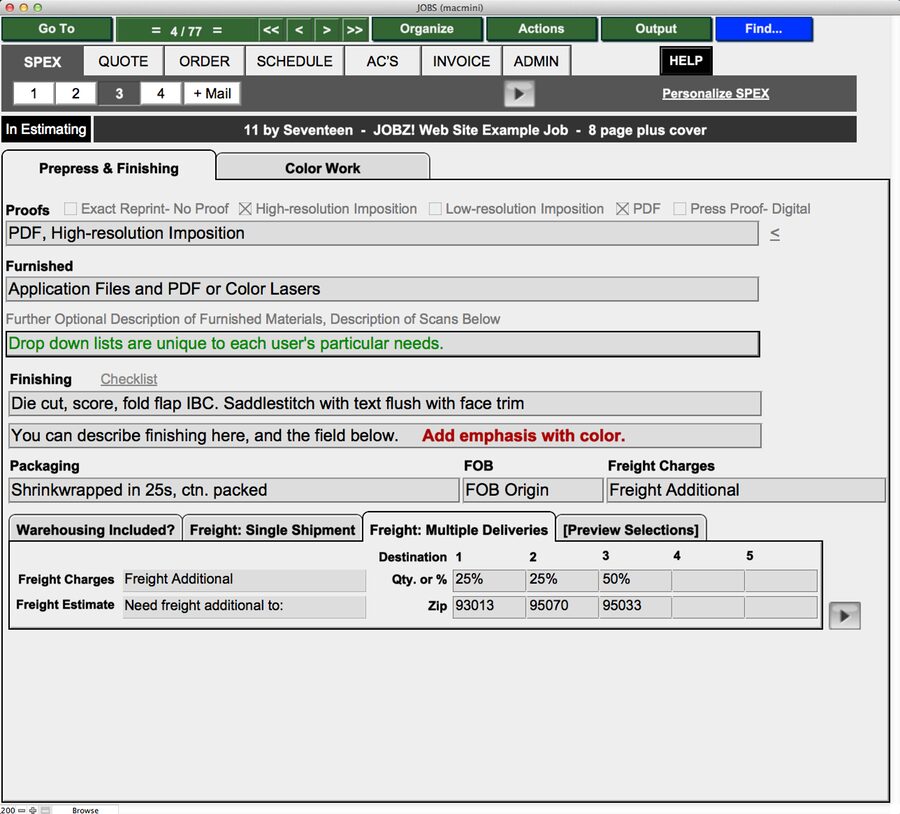Enable the Exact Reprint- No Proof checkbox
Image resolution: width=900 pixels, height=814 pixels.
pos(69,209)
